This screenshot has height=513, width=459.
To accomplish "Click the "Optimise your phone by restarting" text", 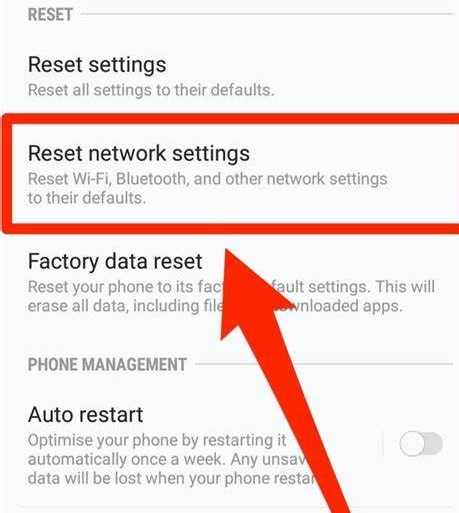I will tap(157, 440).
